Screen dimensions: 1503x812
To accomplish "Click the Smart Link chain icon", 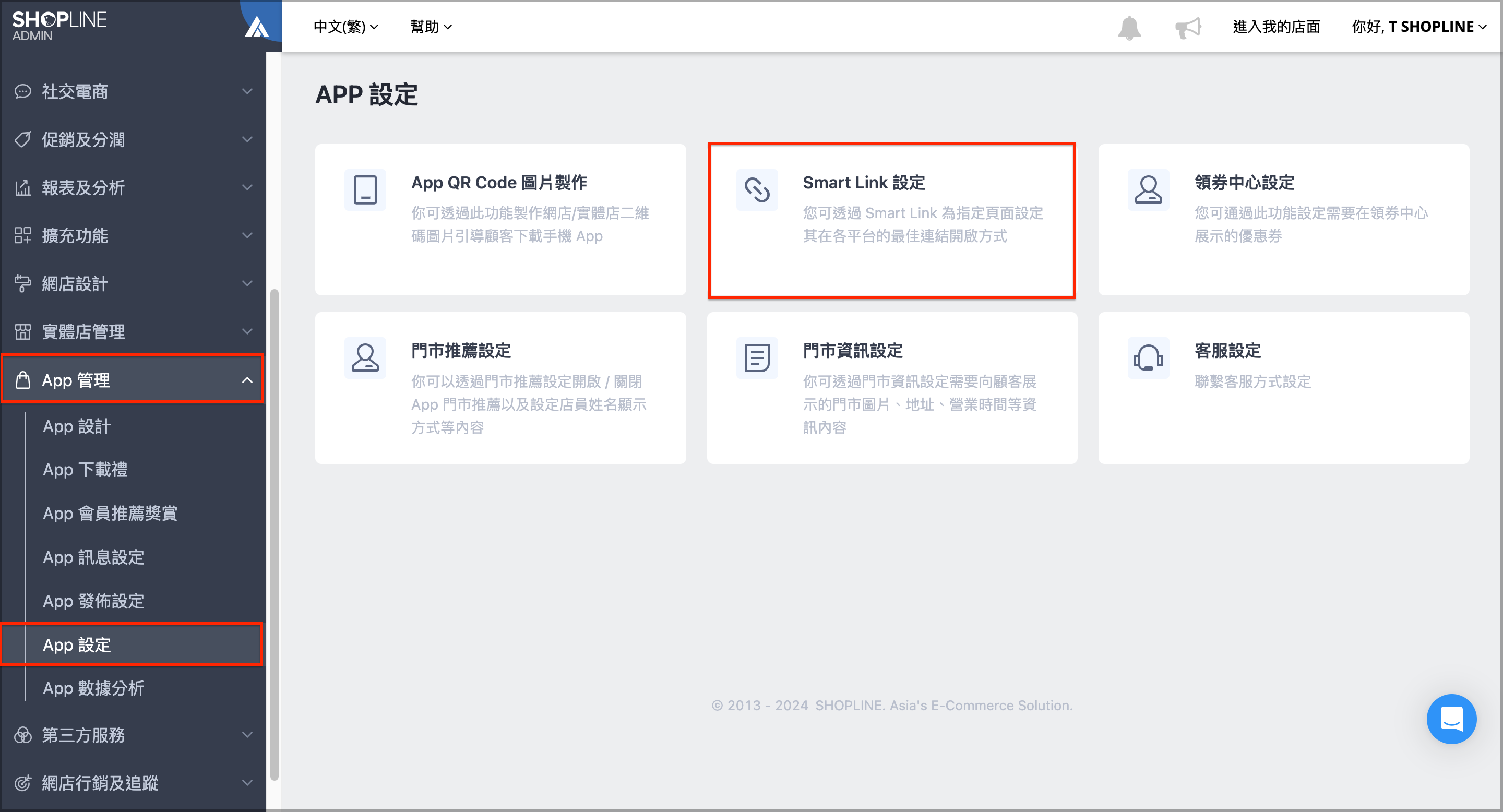I will (x=757, y=189).
